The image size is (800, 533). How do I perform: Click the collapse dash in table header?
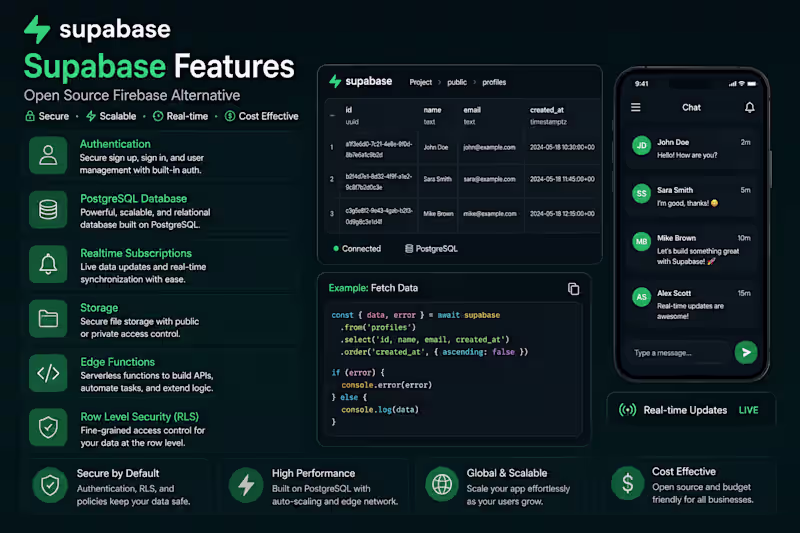(332, 115)
